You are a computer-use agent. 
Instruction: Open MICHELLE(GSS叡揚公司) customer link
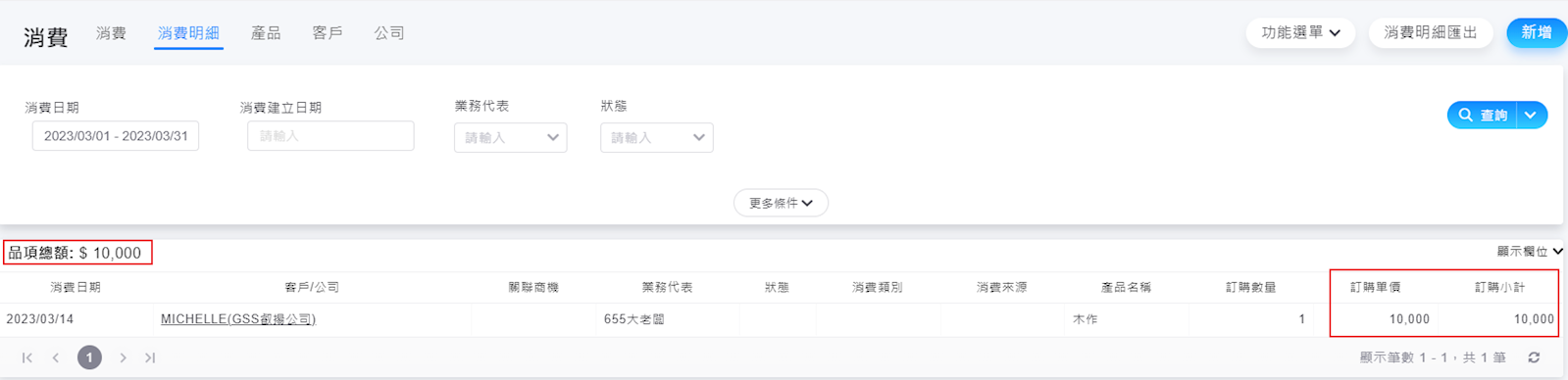[x=238, y=319]
